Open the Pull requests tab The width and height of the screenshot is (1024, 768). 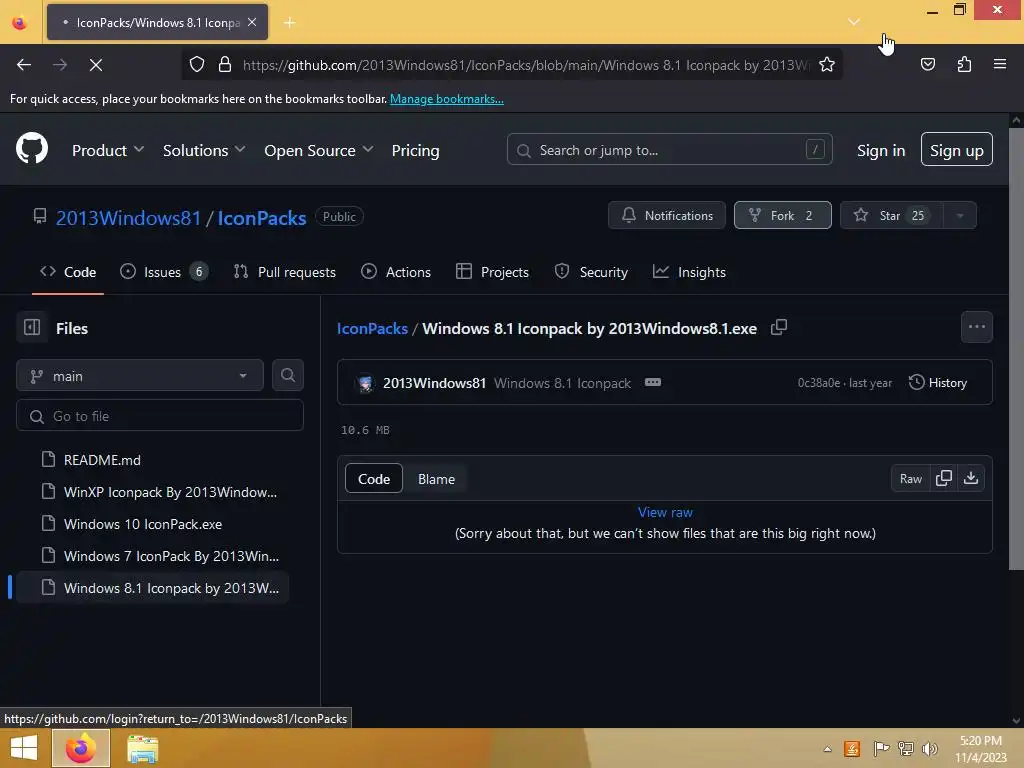pyautogui.click(x=285, y=272)
